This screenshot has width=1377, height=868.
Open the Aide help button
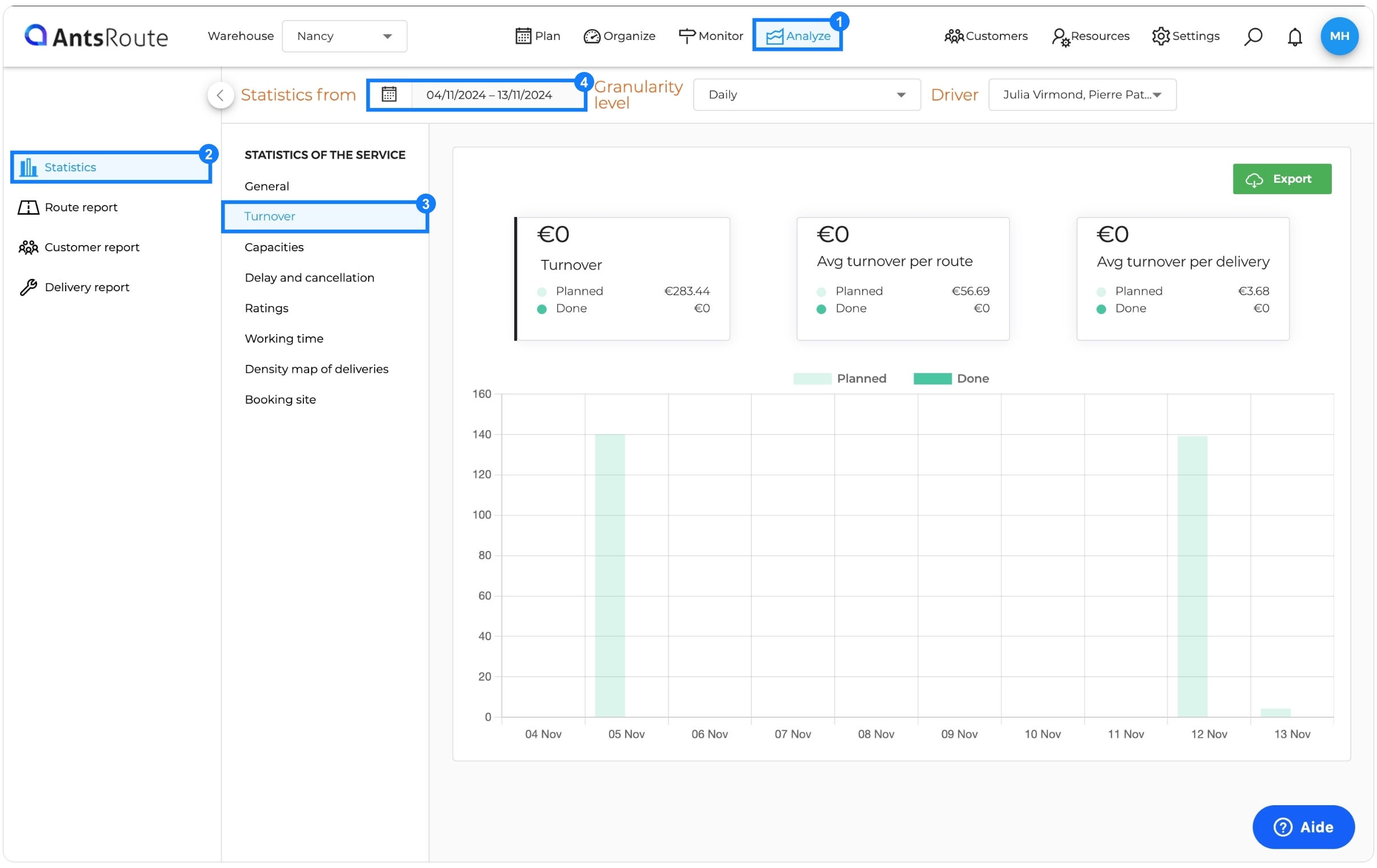(x=1303, y=826)
